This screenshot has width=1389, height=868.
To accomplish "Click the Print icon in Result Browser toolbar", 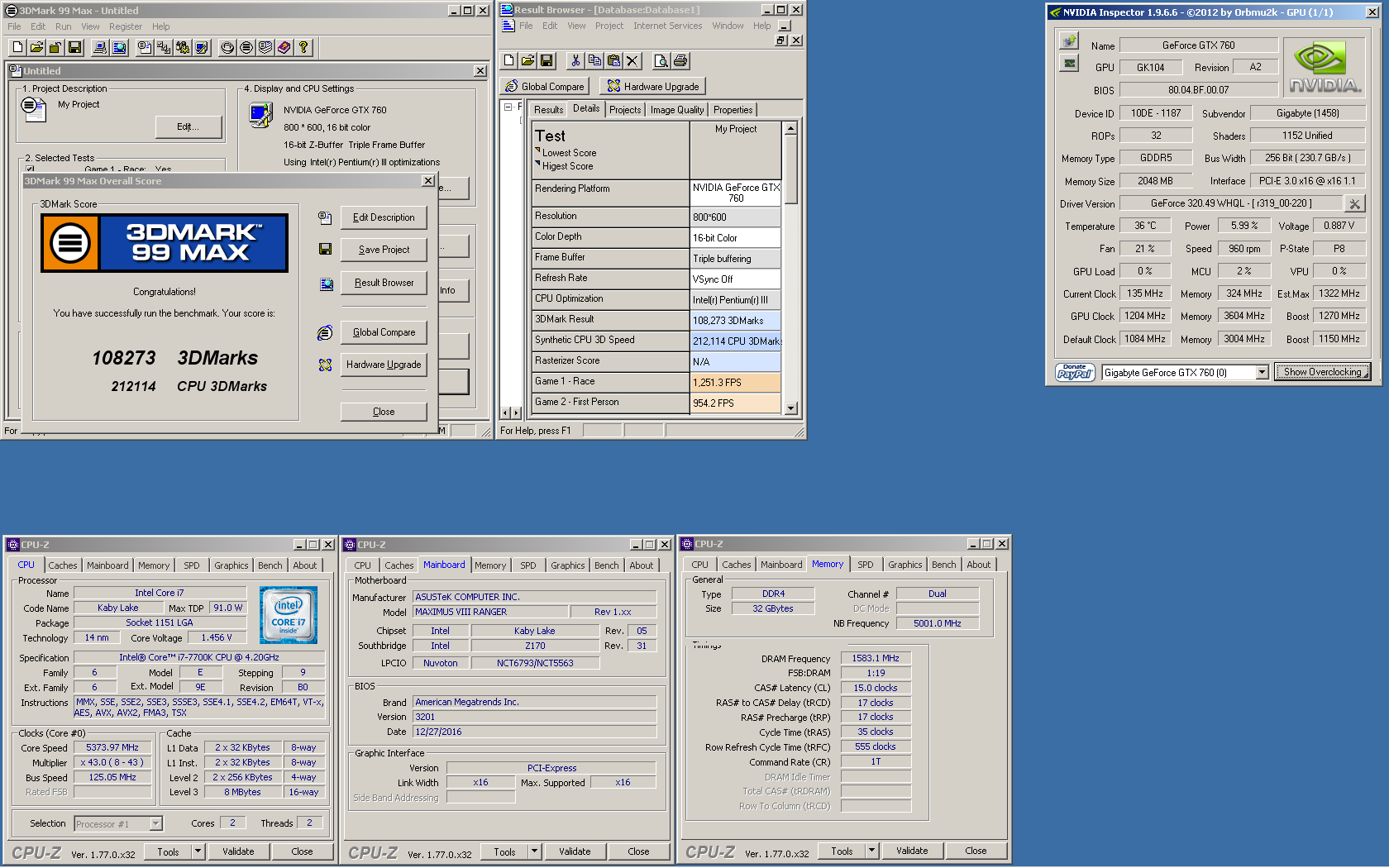I will (680, 60).
